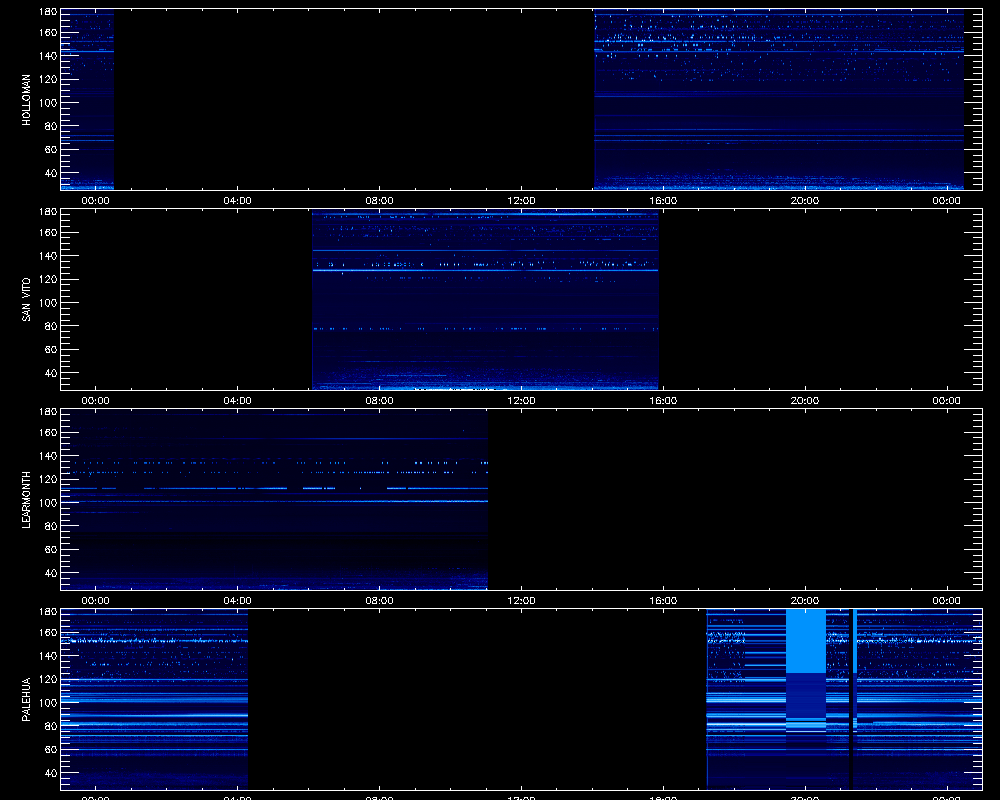This screenshot has height=800, width=1000.
Task: Click the 140 frequency tick on Holloman axis
Action: [x=48, y=56]
